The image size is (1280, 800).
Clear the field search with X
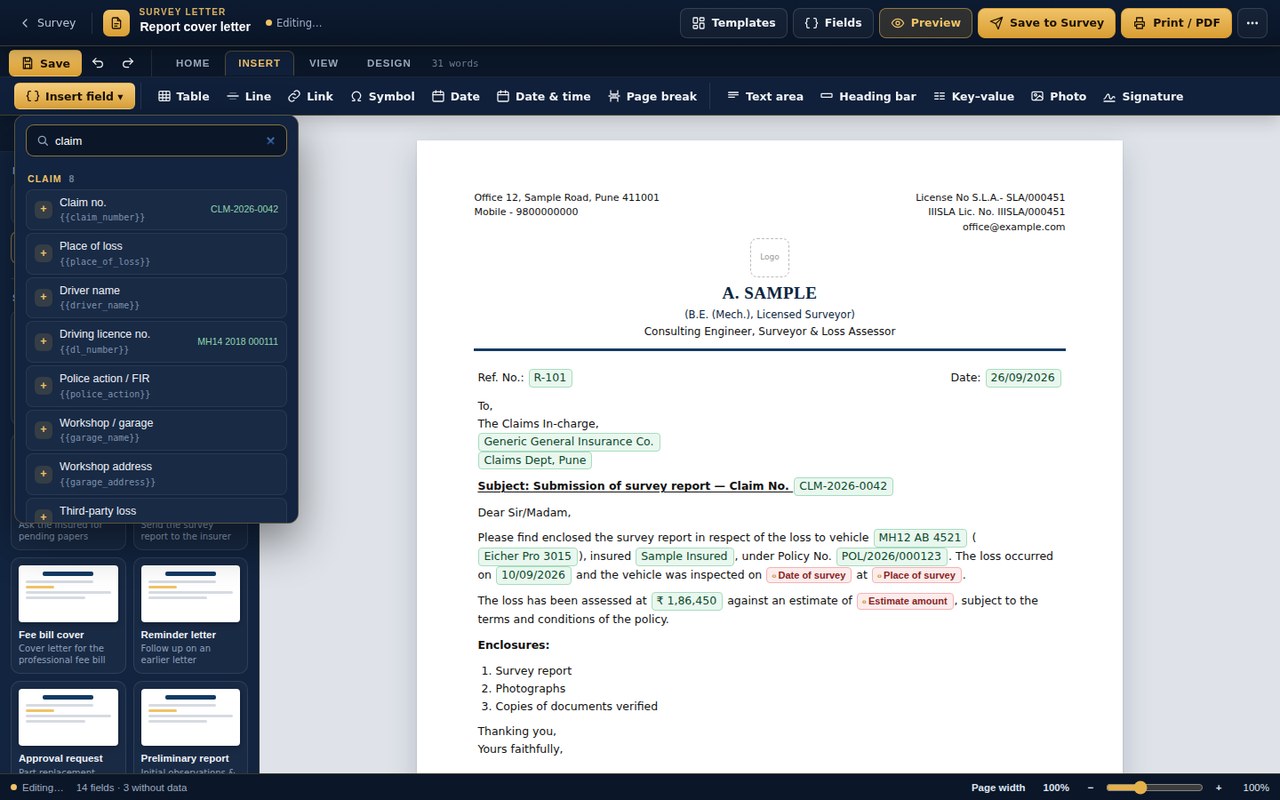270,141
